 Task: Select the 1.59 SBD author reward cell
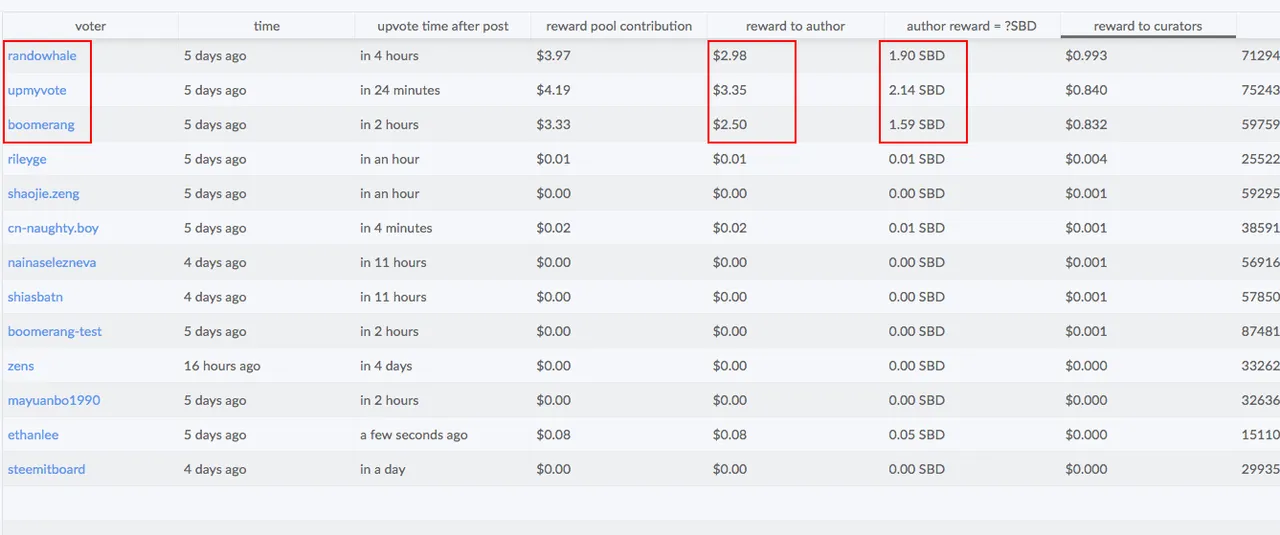917,125
